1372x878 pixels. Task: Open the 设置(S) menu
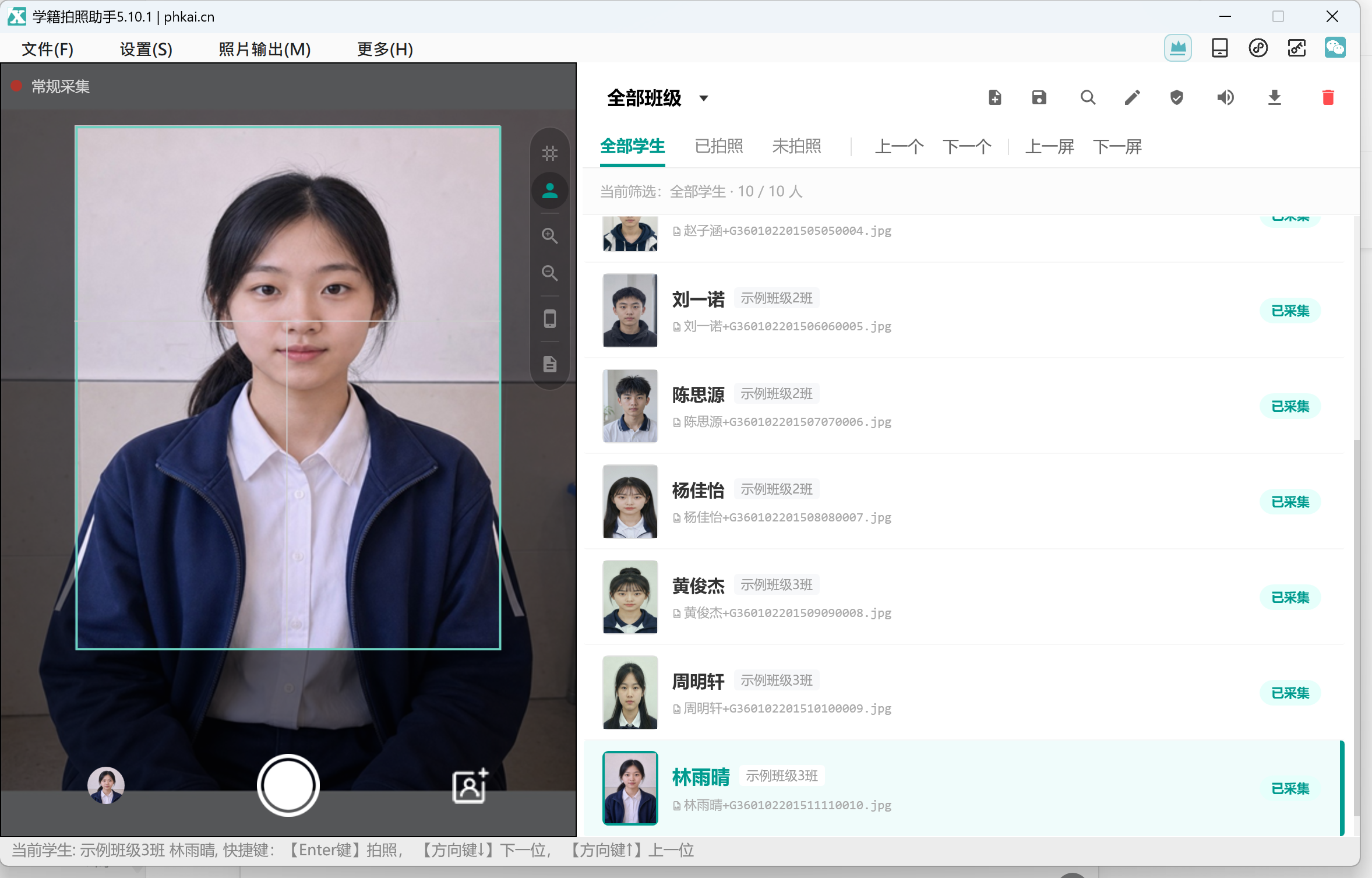pyautogui.click(x=146, y=49)
